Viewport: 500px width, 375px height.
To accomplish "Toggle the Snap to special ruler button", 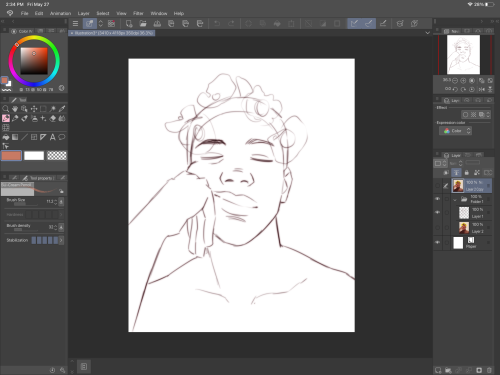I will [x=369, y=23].
